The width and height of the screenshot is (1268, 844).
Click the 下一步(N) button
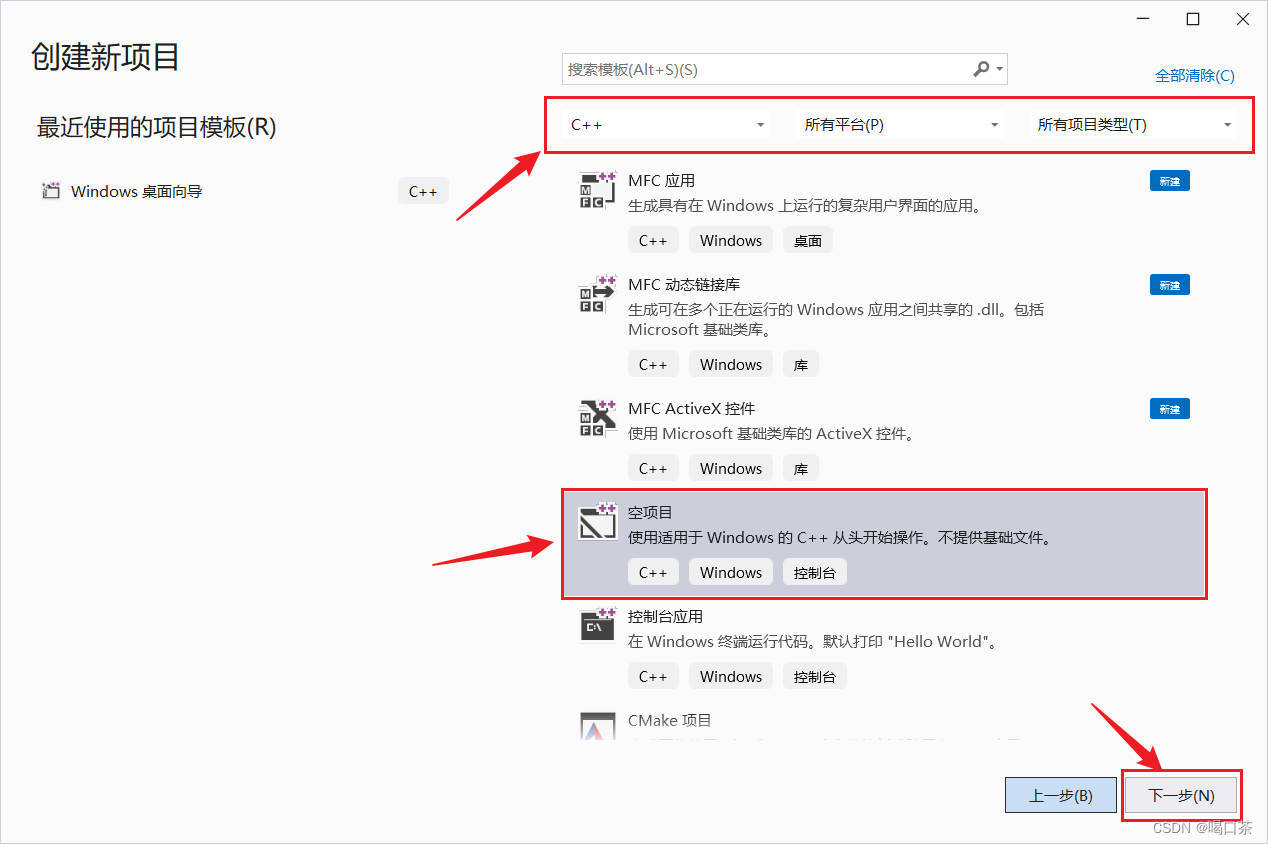point(1181,796)
